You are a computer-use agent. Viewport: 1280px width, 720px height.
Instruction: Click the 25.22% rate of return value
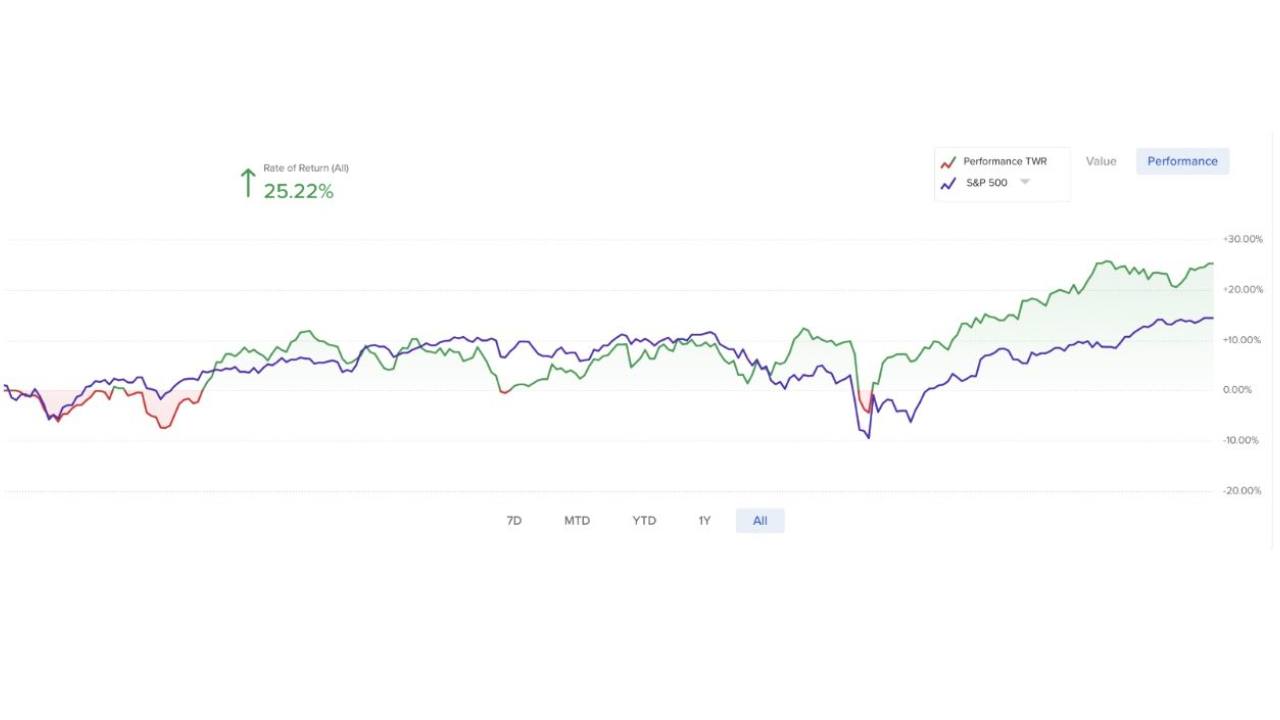tap(298, 192)
